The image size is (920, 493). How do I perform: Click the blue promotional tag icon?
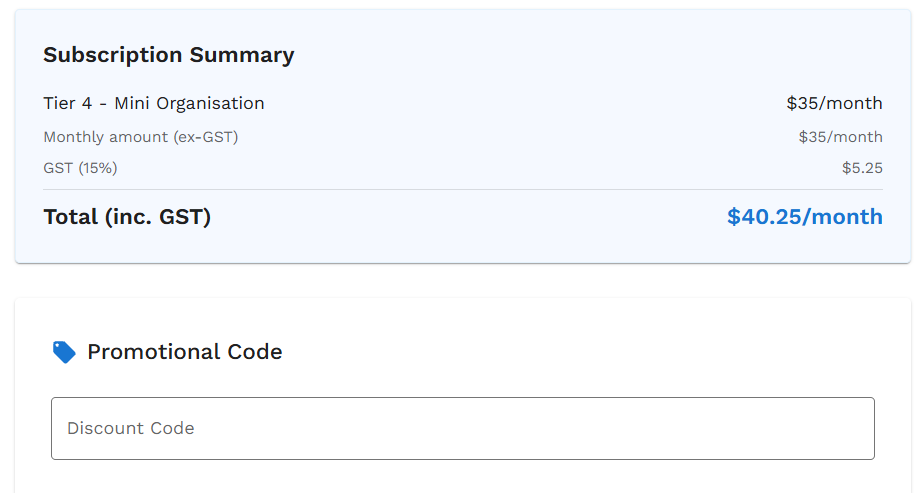coord(64,352)
